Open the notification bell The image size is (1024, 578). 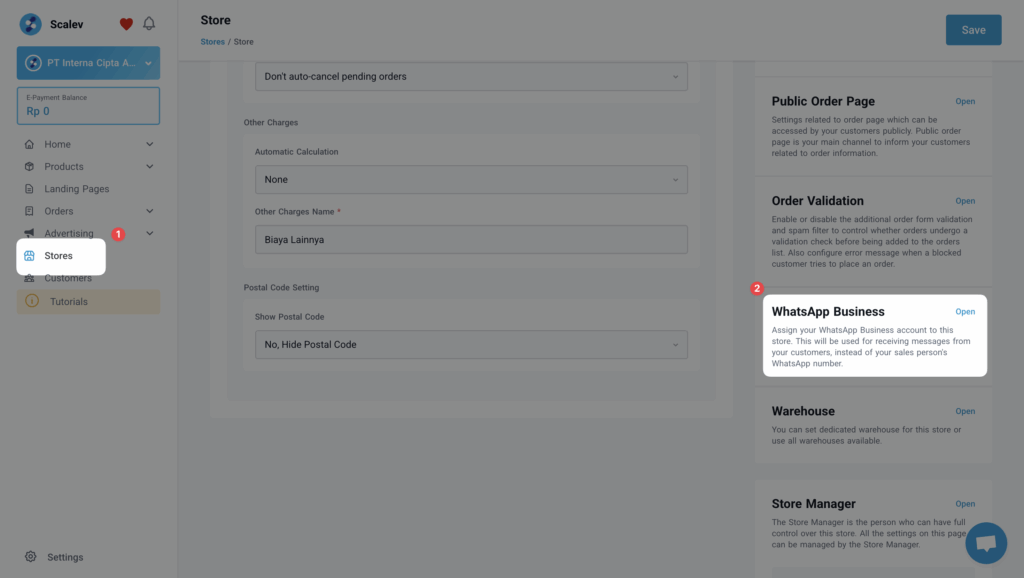(x=149, y=24)
